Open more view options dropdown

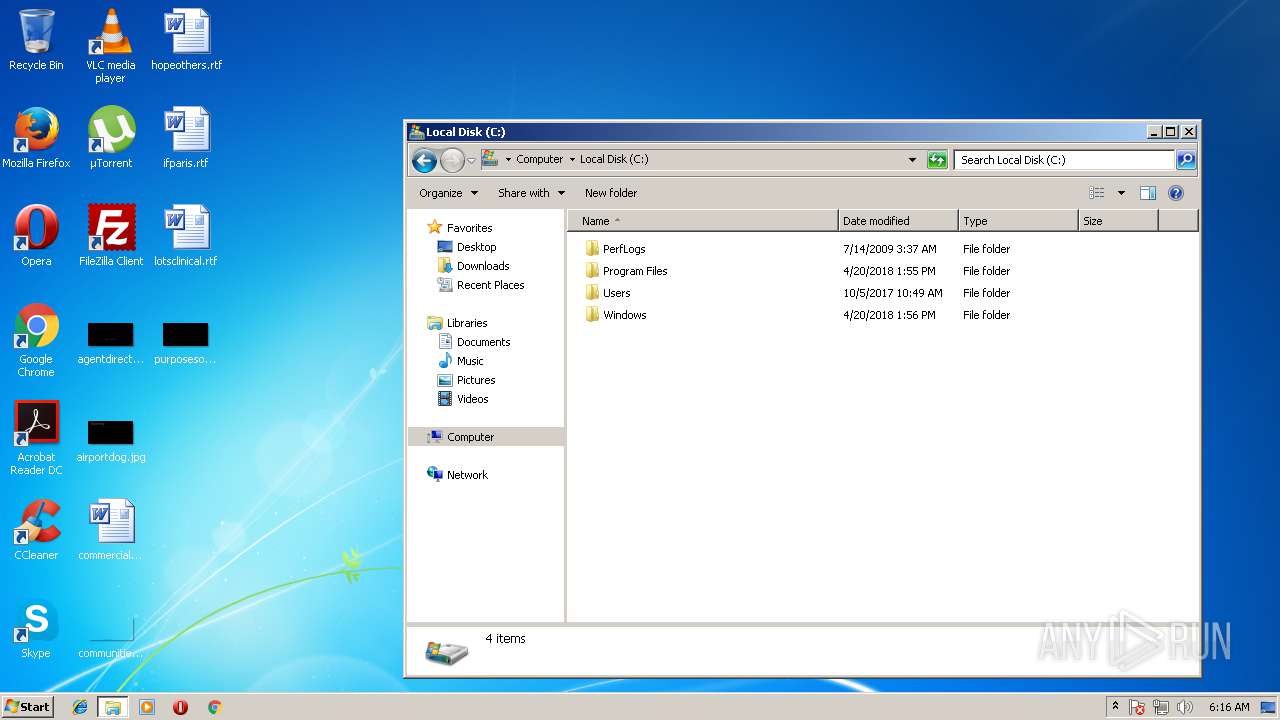coord(1121,193)
